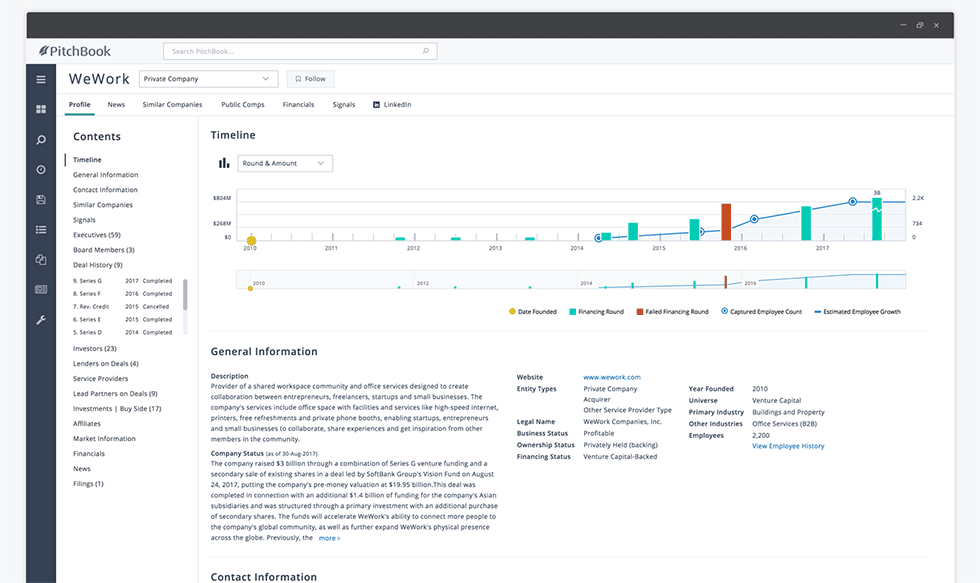
Task: Select the 5. Series D deal row
Action: [x=122, y=332]
